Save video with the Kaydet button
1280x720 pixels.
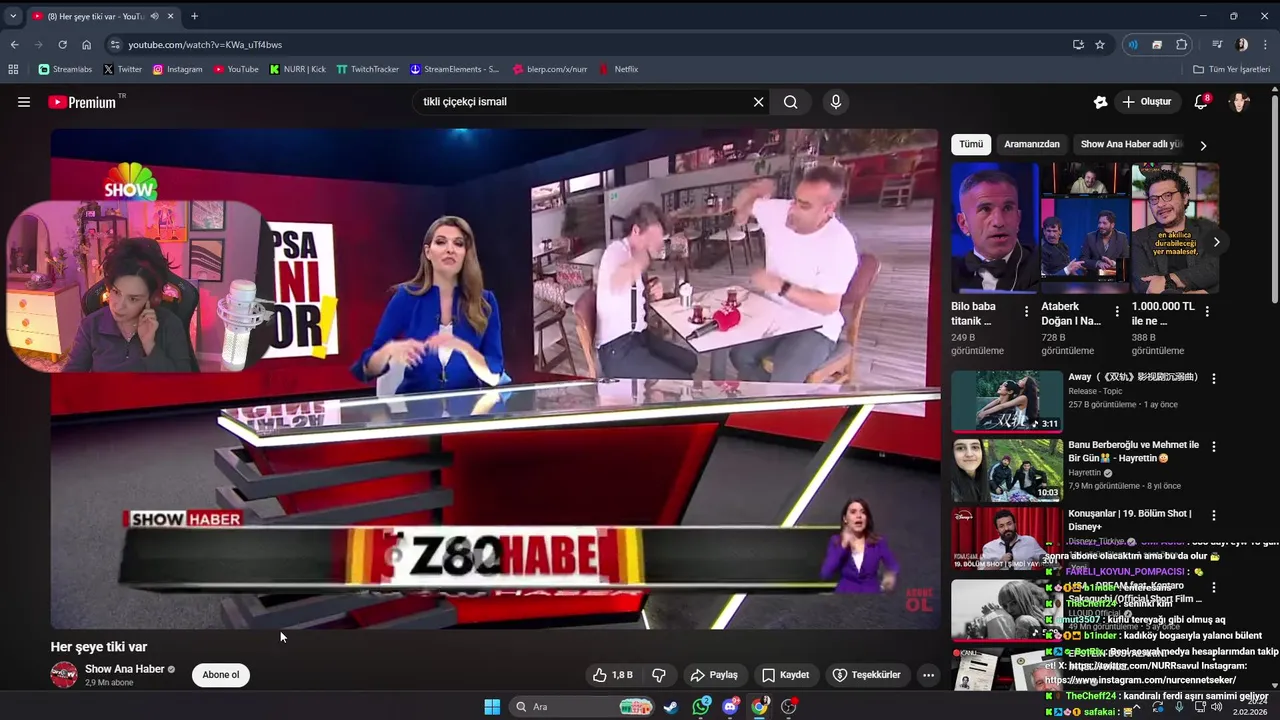pos(786,675)
